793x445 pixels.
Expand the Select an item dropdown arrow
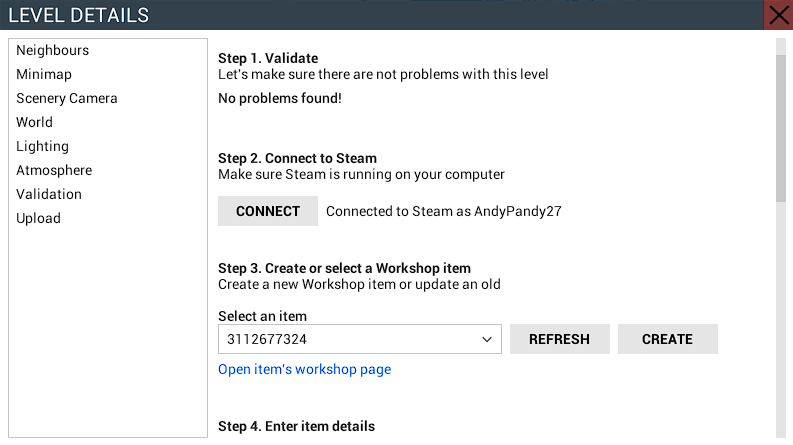tap(487, 339)
